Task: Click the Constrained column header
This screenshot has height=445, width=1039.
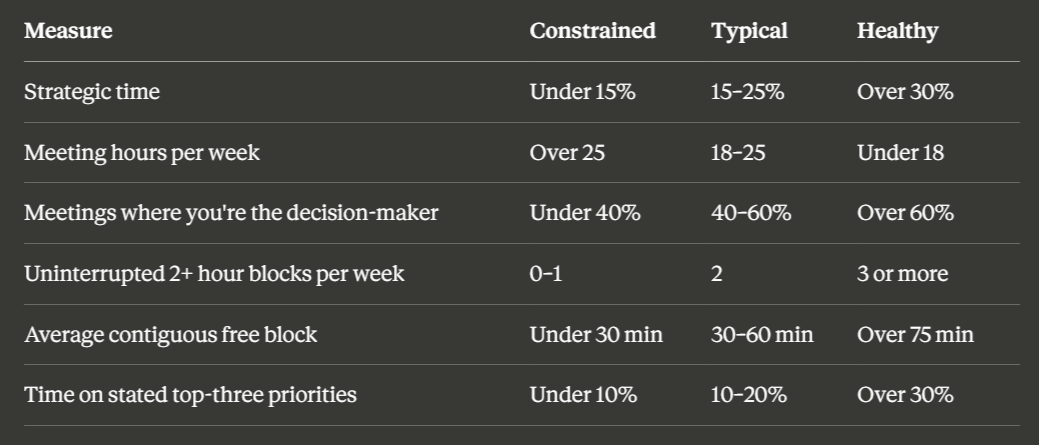Action: (x=592, y=31)
